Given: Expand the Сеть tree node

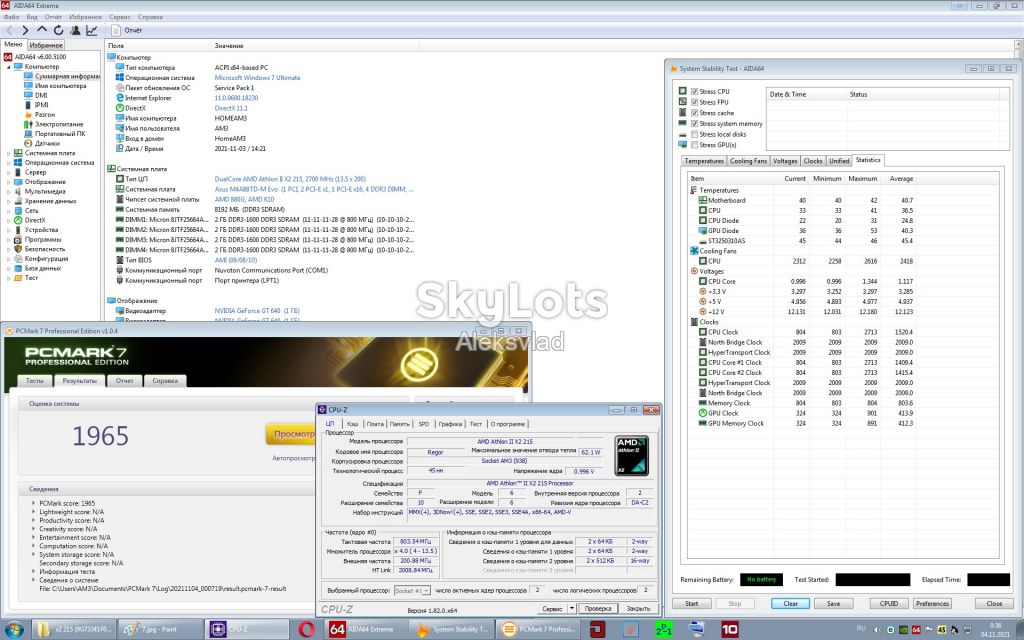Looking at the screenshot, I should tap(8, 210).
